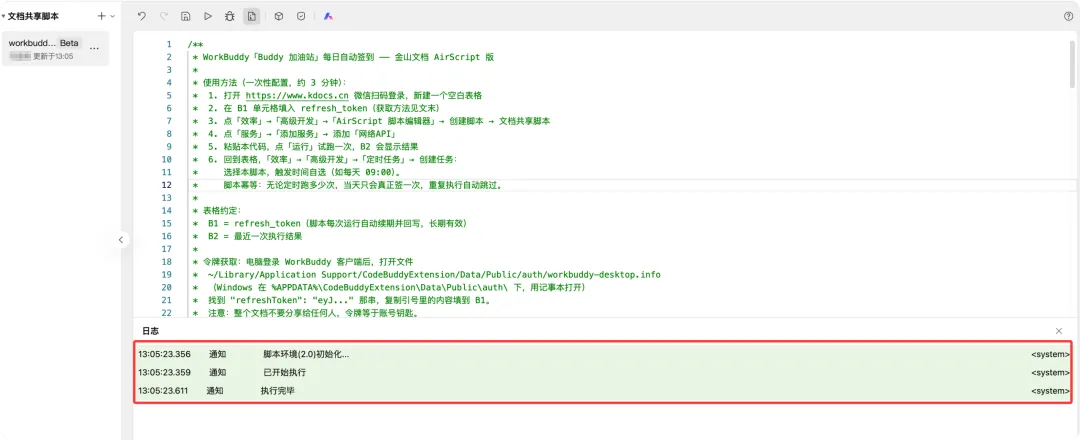
Task: Click the timestamp 13:05:23.611
Action: pyautogui.click(x=163, y=390)
